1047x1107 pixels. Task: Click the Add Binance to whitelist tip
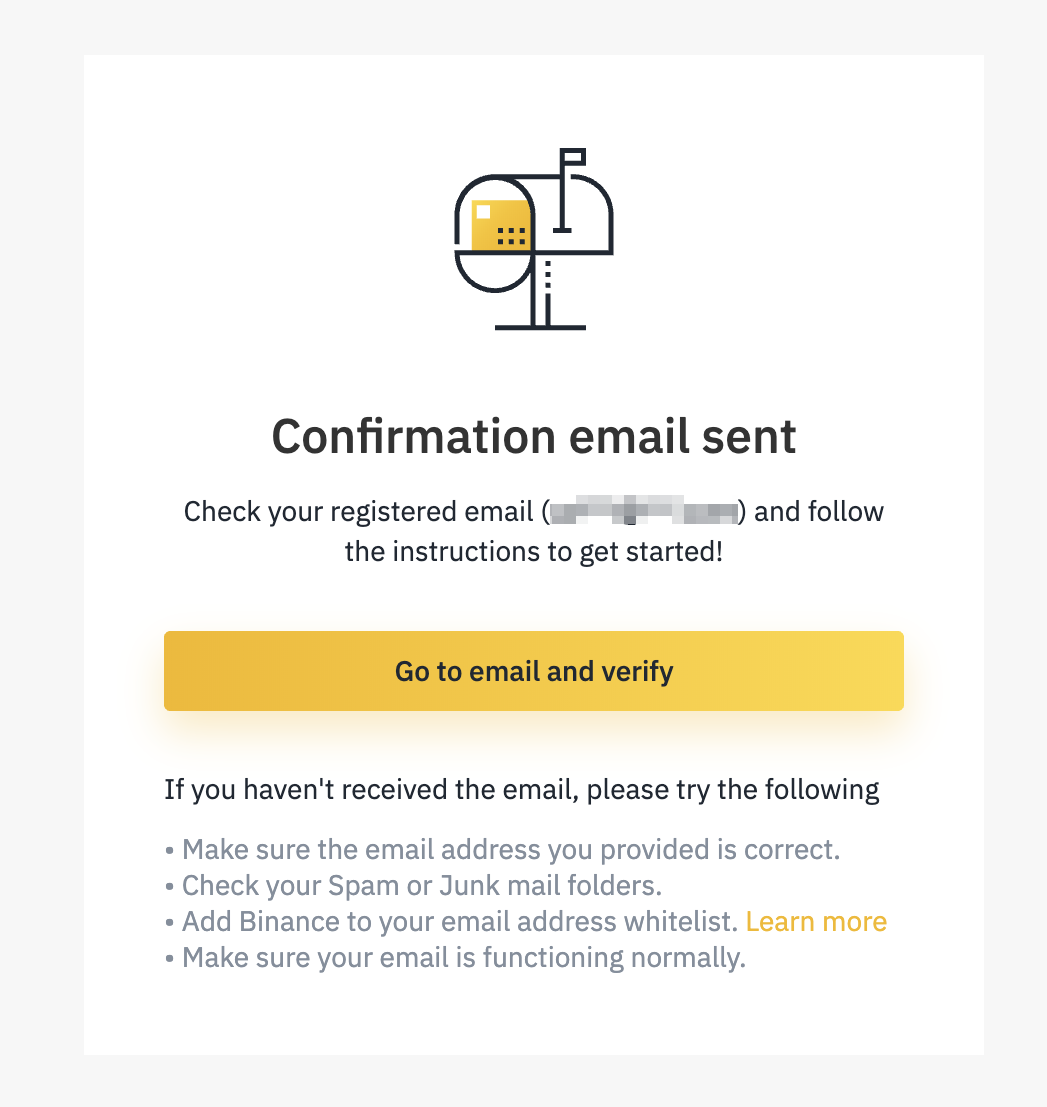(x=452, y=921)
